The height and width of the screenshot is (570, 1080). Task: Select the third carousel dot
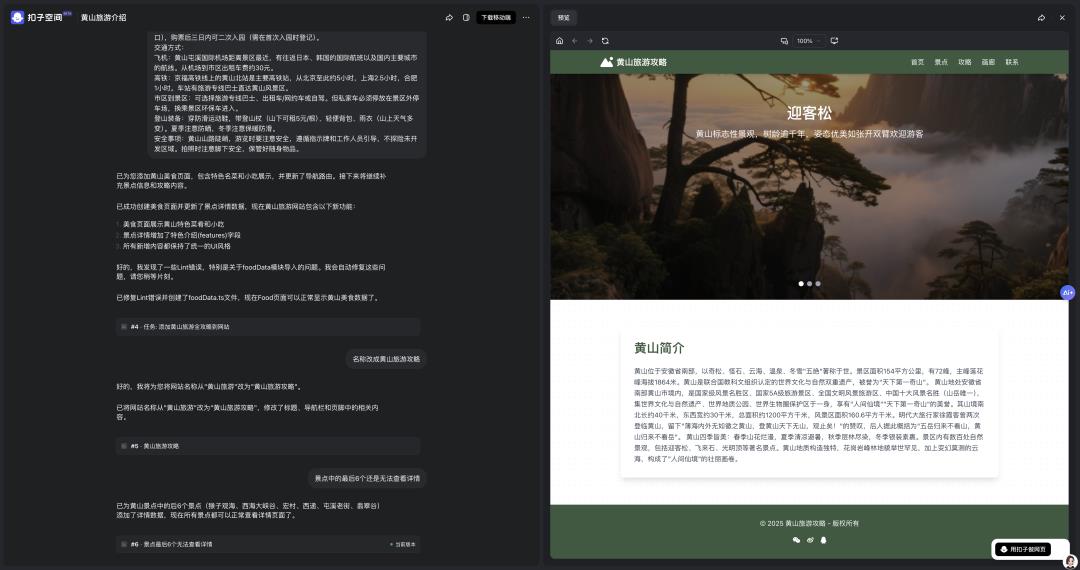(x=818, y=284)
